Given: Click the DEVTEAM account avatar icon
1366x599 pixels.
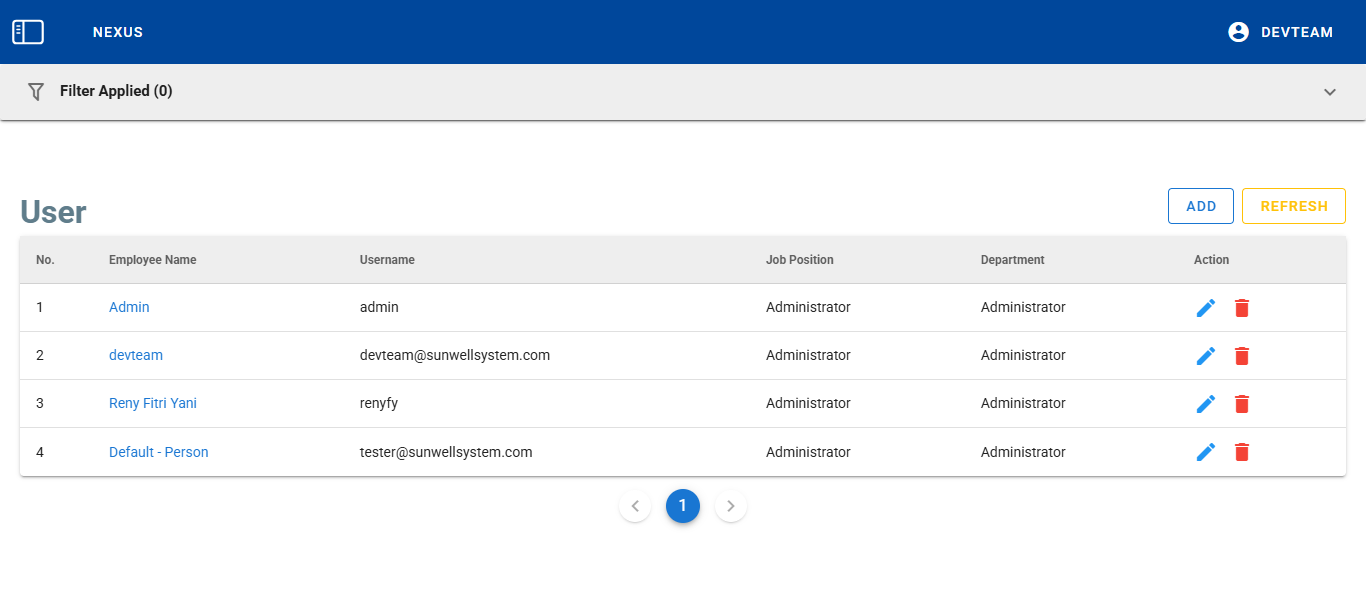Looking at the screenshot, I should pyautogui.click(x=1238, y=32).
